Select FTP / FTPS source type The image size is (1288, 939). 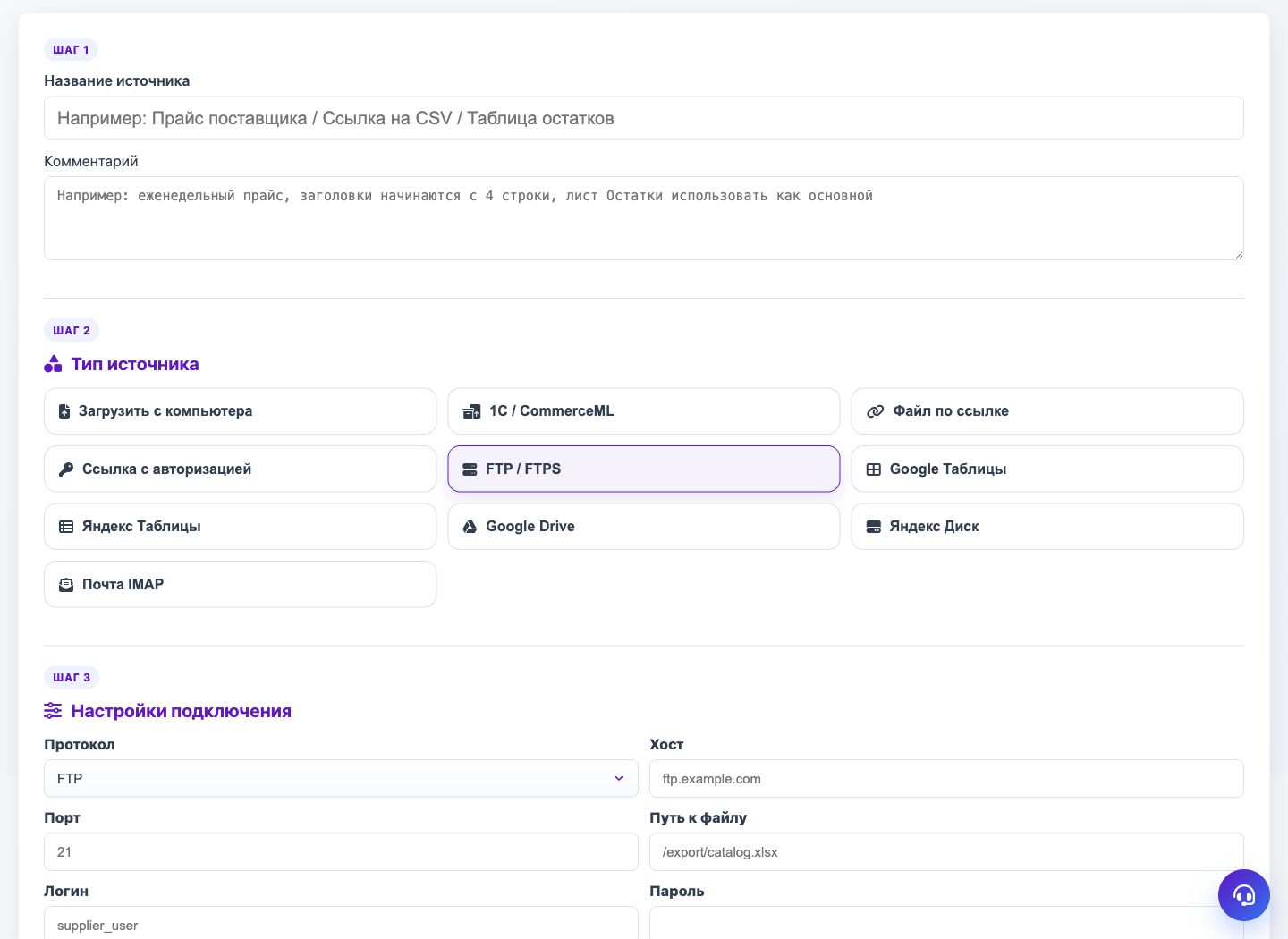click(x=644, y=469)
